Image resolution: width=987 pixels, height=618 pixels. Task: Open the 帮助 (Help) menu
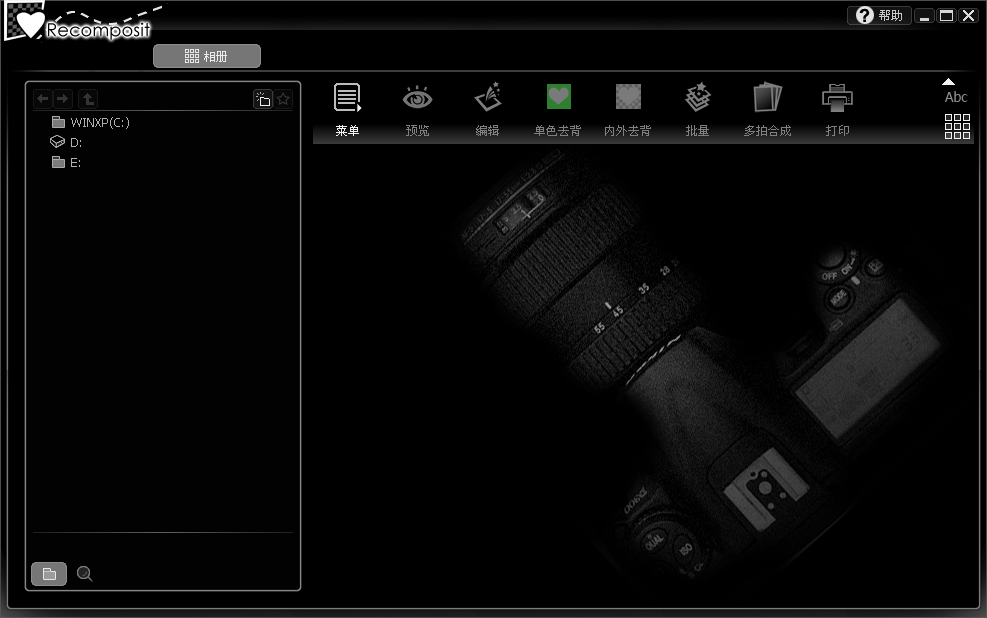coord(879,16)
